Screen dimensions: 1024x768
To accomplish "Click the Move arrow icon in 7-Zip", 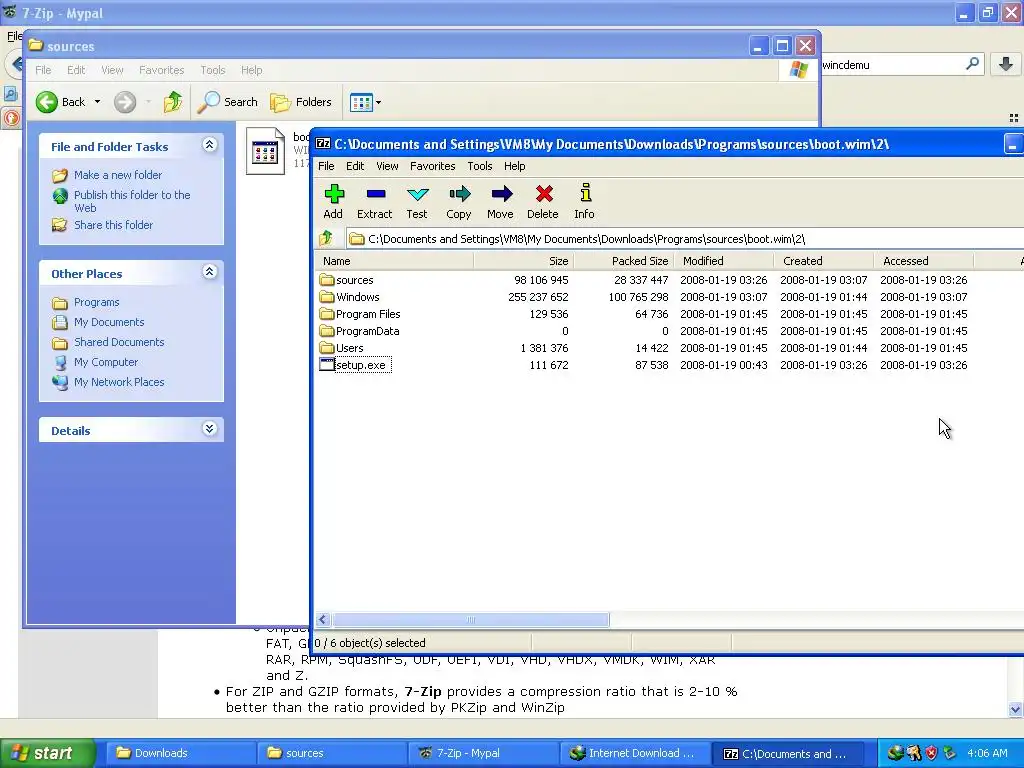I will pos(500,202).
